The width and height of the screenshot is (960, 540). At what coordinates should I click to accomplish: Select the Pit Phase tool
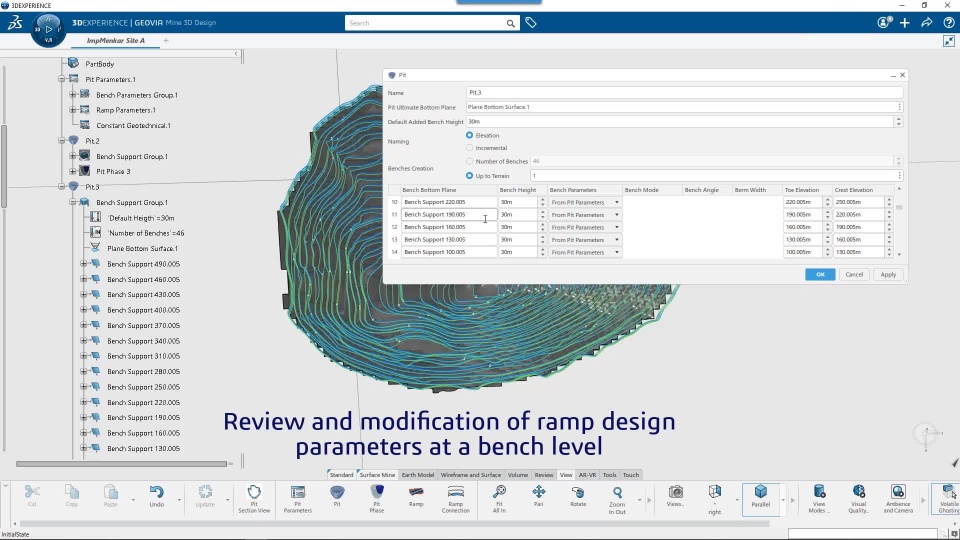click(377, 498)
